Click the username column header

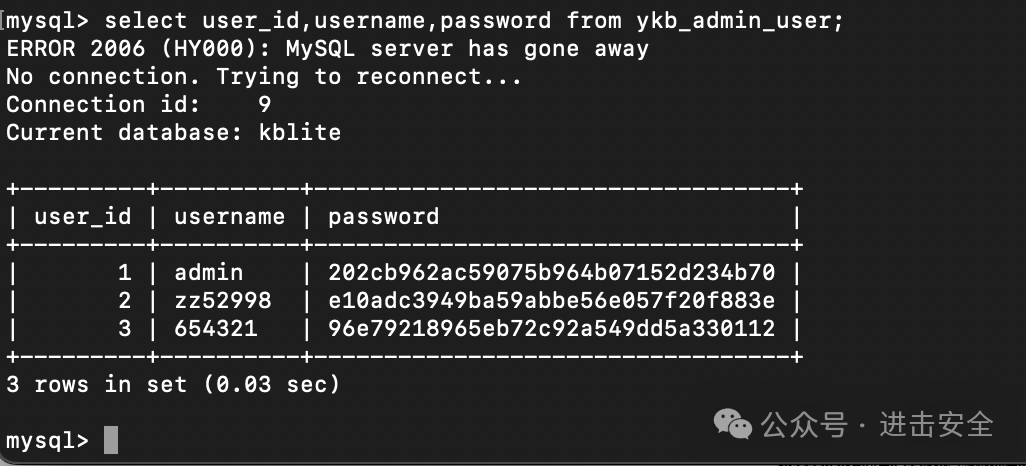point(230,217)
